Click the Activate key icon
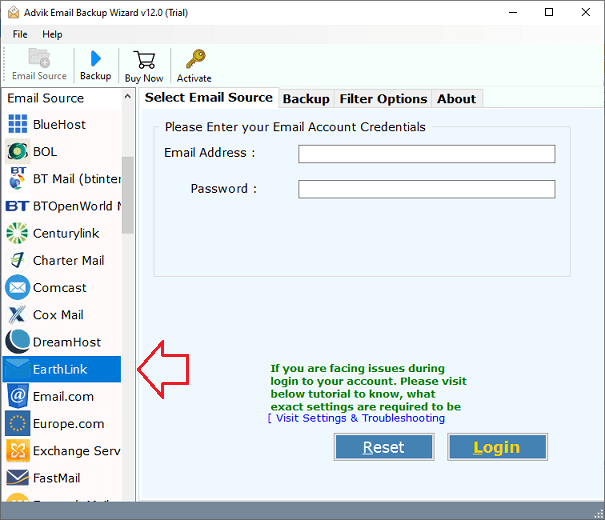Screen dimensions: 605x520 tap(195, 59)
